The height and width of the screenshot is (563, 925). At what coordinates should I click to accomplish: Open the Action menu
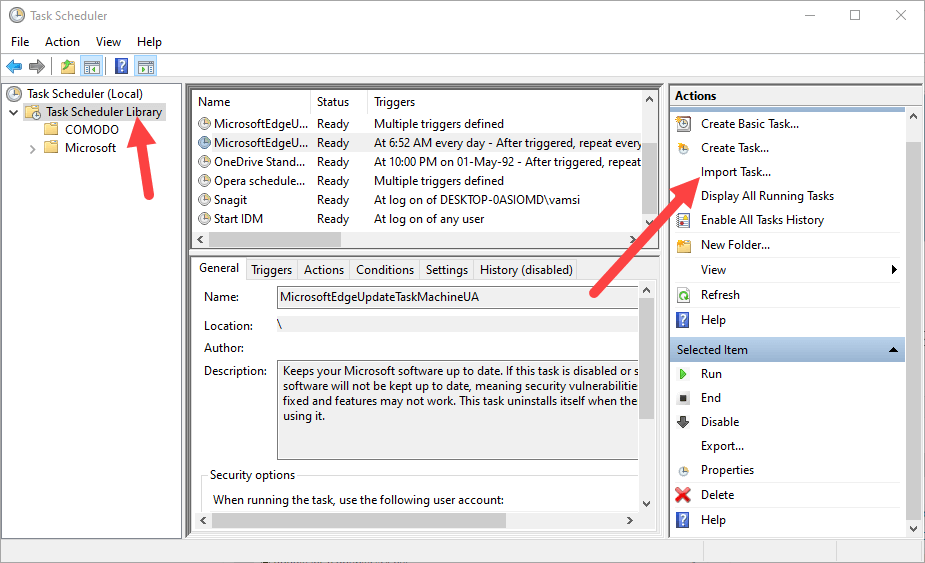point(62,42)
